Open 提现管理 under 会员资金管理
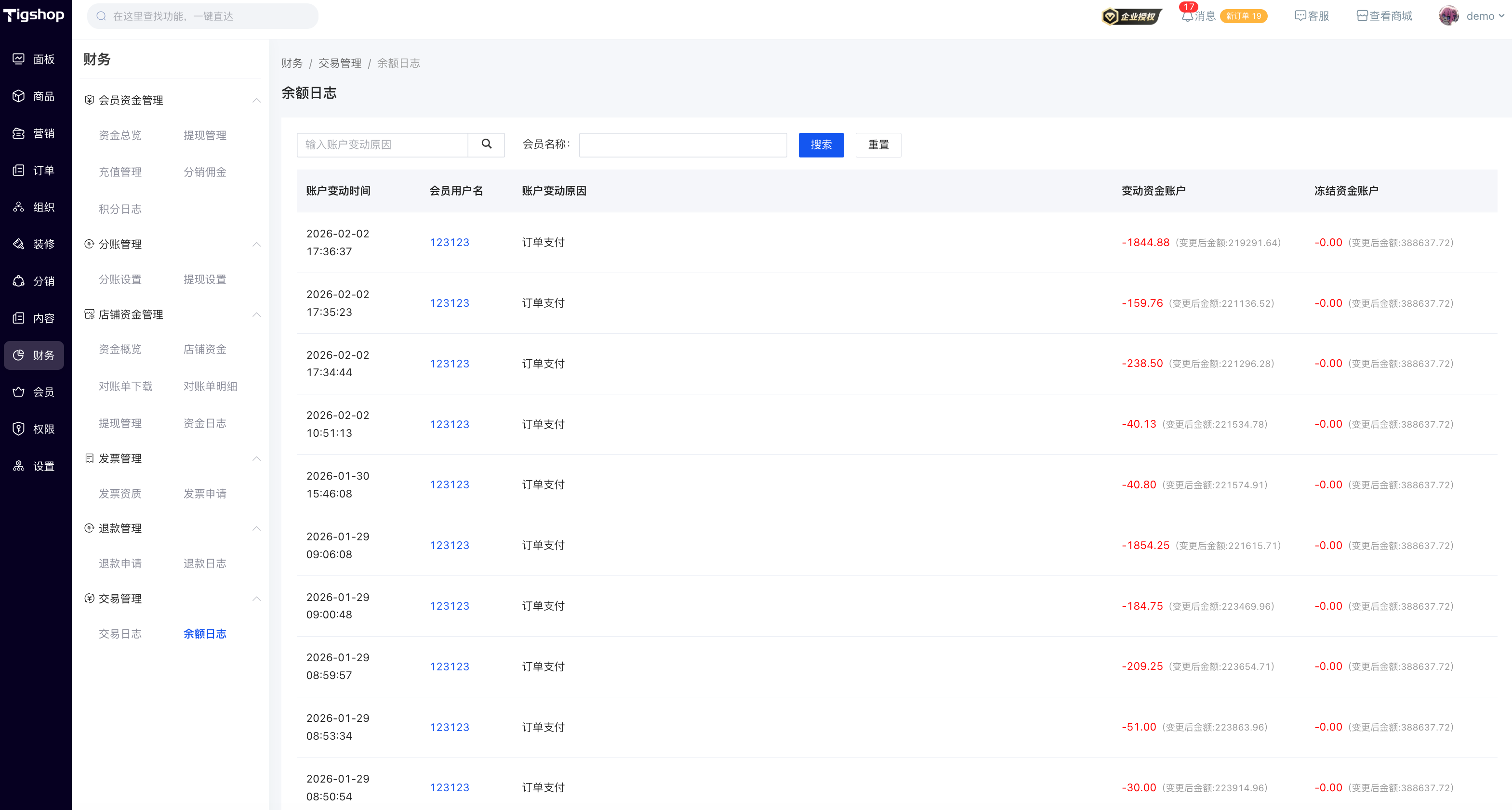The image size is (1512, 810). coord(204,135)
